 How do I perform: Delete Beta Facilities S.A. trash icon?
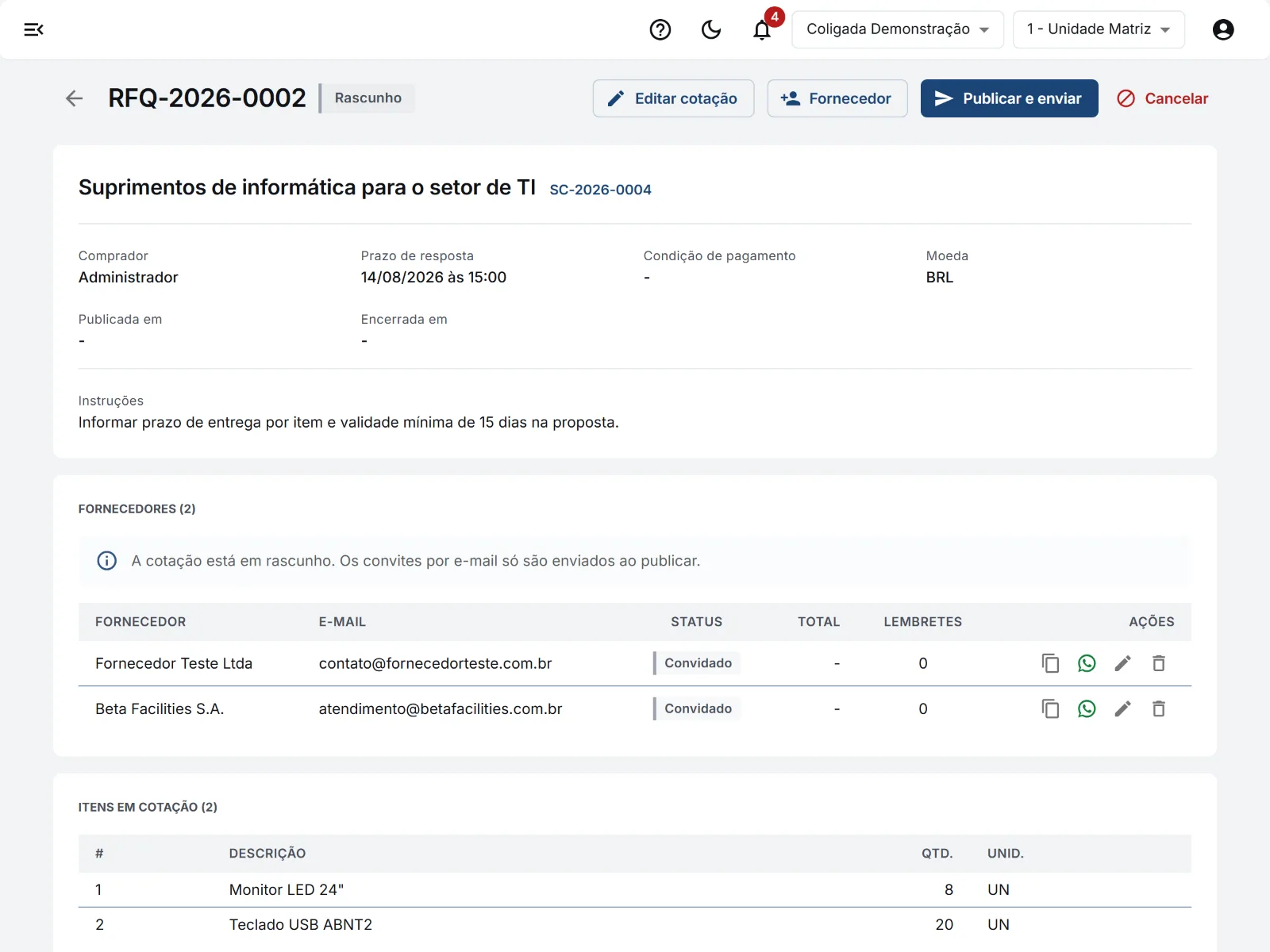click(1159, 708)
